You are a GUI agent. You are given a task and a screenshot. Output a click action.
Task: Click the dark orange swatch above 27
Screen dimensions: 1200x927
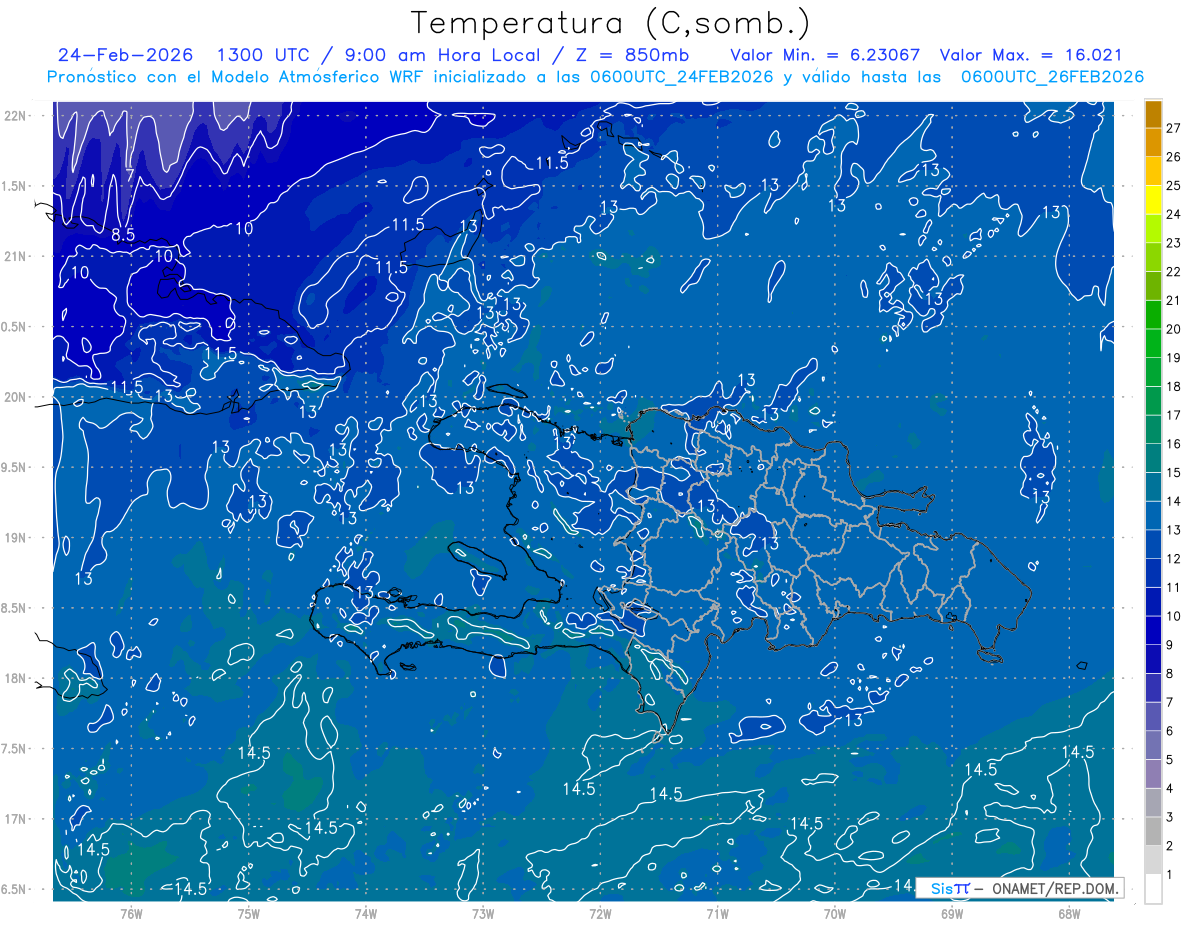[1153, 114]
